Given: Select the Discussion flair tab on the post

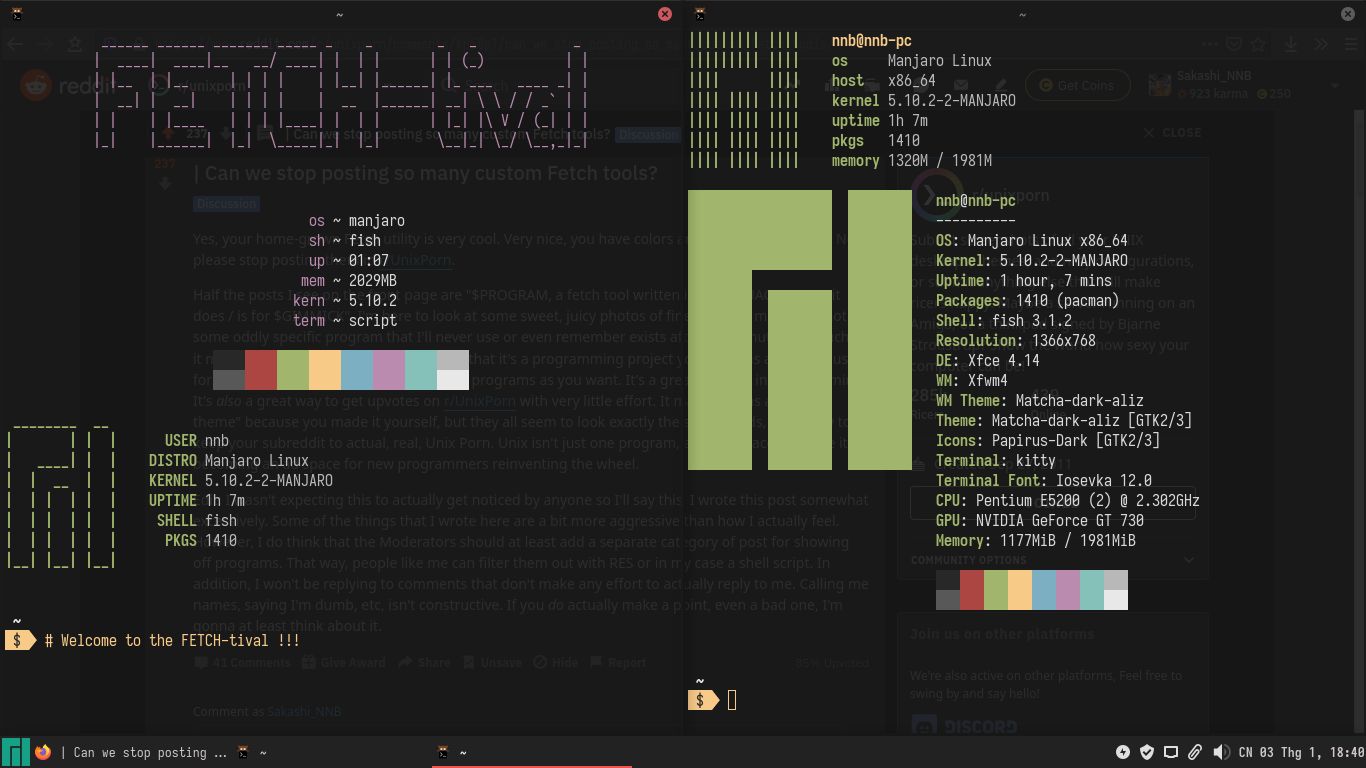Looking at the screenshot, I should coord(226,203).
